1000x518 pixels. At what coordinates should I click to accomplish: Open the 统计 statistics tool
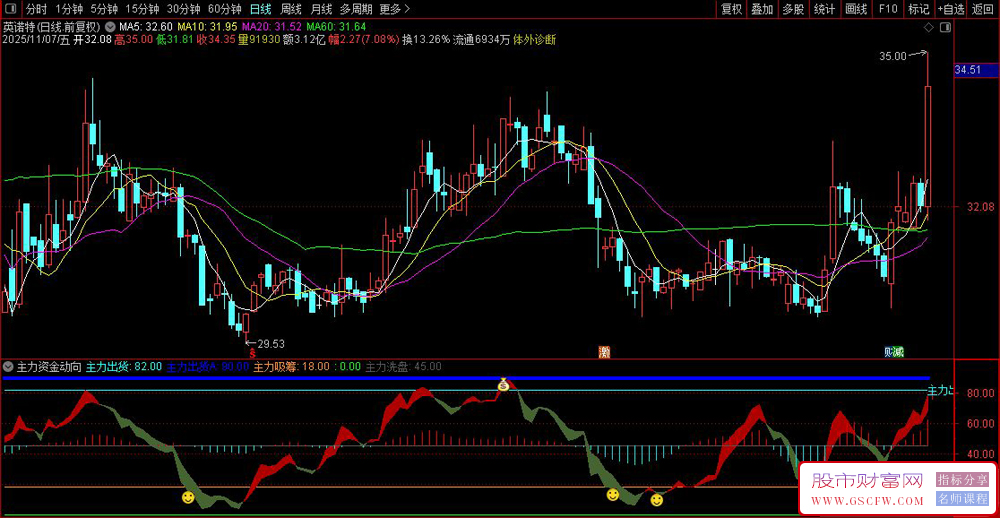pos(825,9)
